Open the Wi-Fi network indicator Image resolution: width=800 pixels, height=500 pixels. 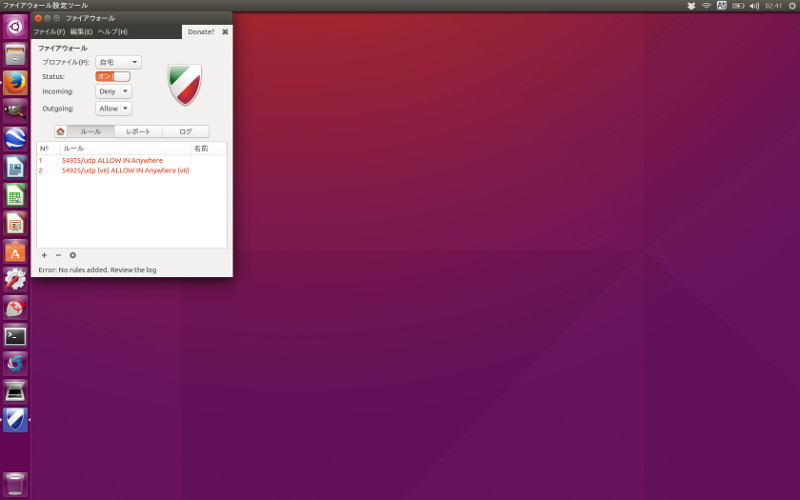pos(707,6)
